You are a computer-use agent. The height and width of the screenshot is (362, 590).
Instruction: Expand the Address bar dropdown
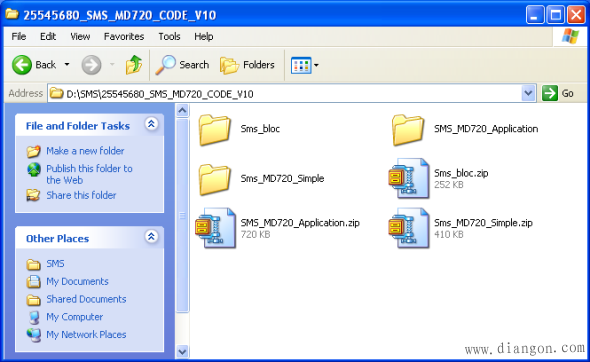tap(528, 93)
